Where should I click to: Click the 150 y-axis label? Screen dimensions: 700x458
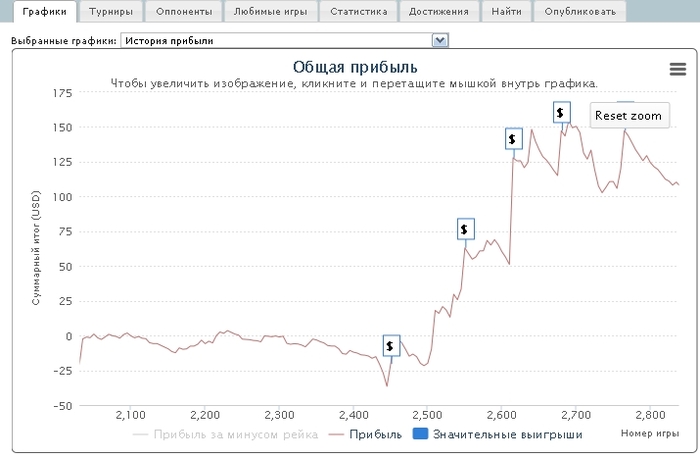pyautogui.click(x=62, y=128)
